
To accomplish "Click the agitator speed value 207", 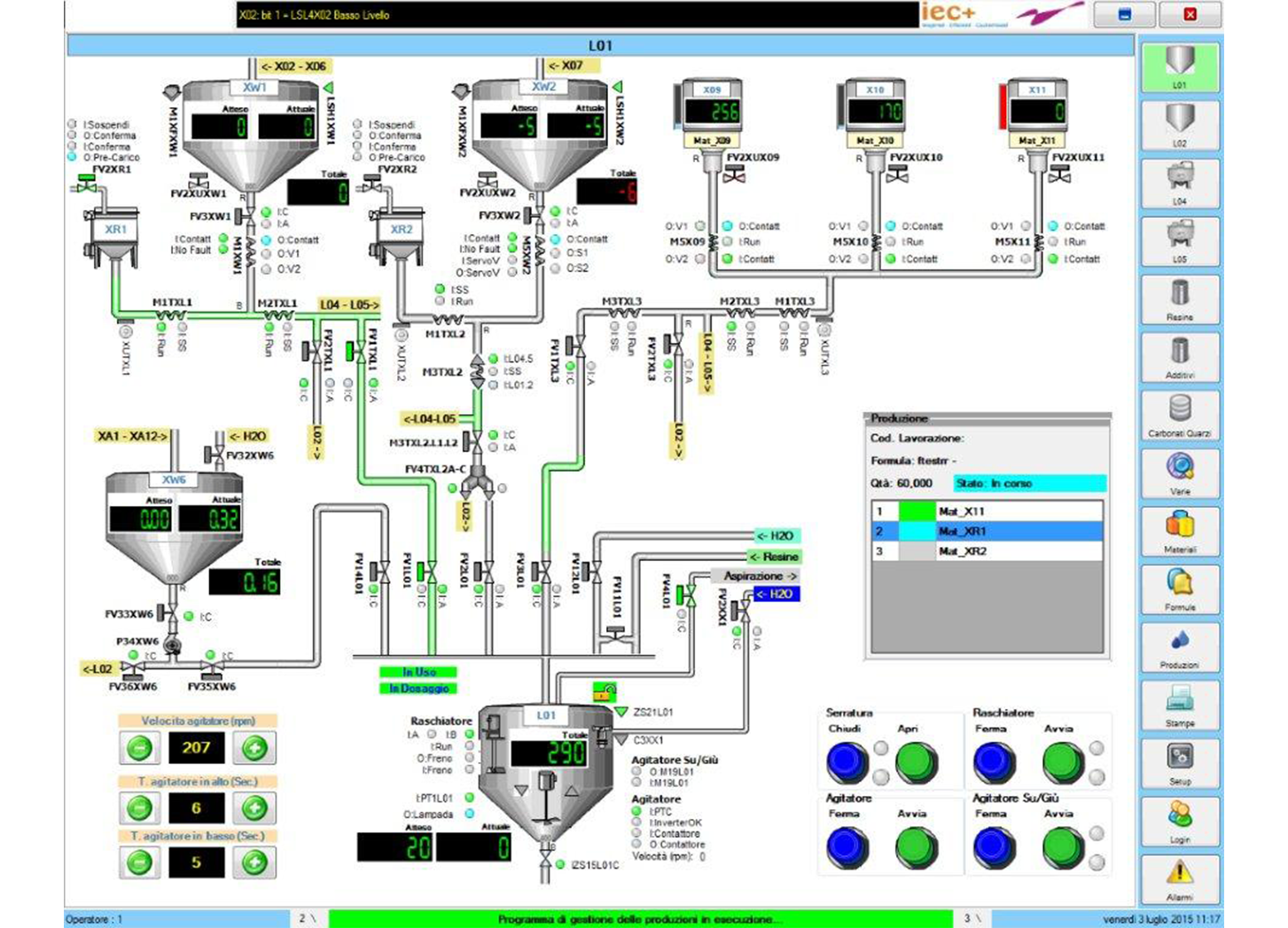I will pyautogui.click(x=196, y=748).
